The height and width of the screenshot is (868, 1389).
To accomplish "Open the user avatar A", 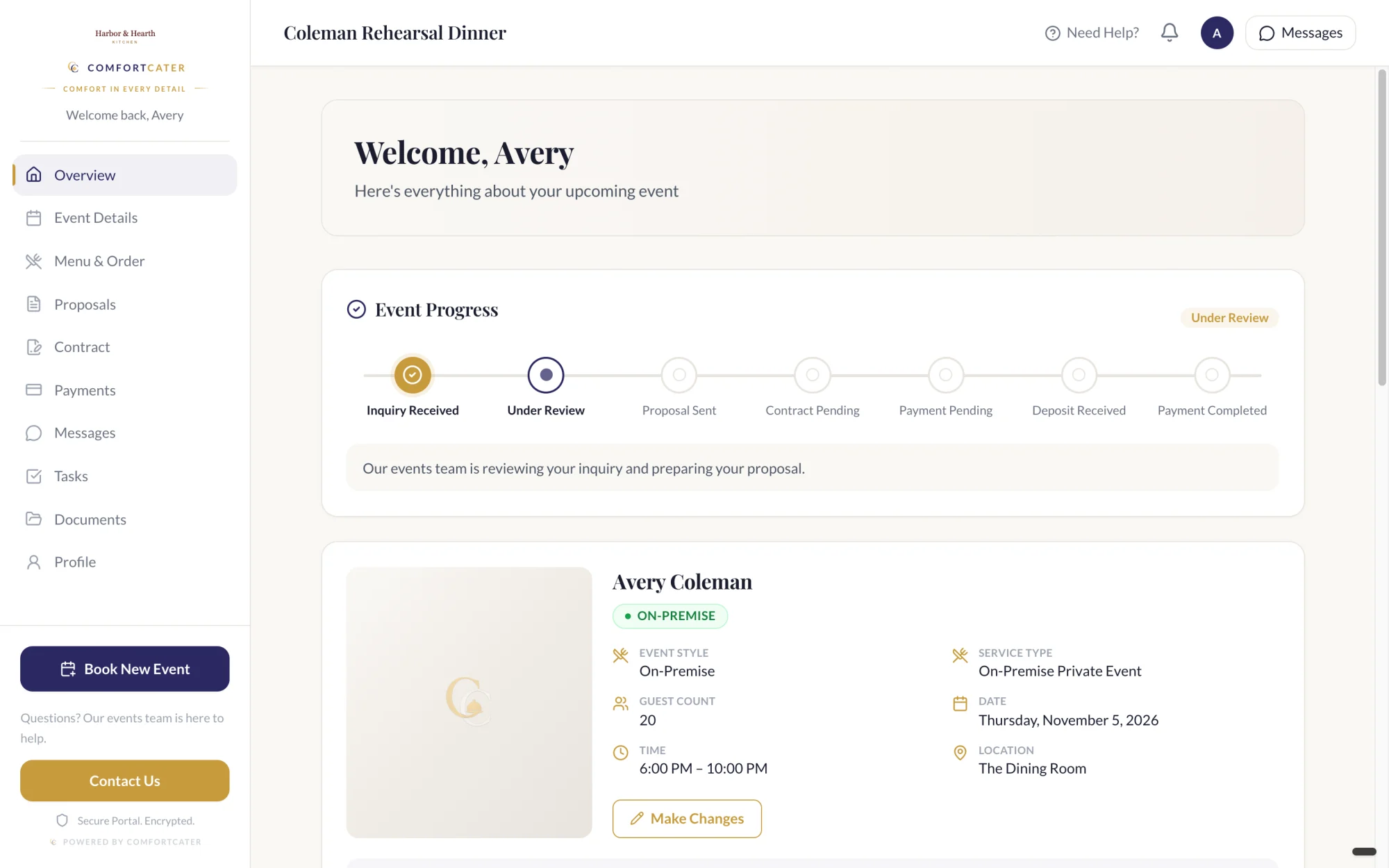I will tap(1217, 33).
